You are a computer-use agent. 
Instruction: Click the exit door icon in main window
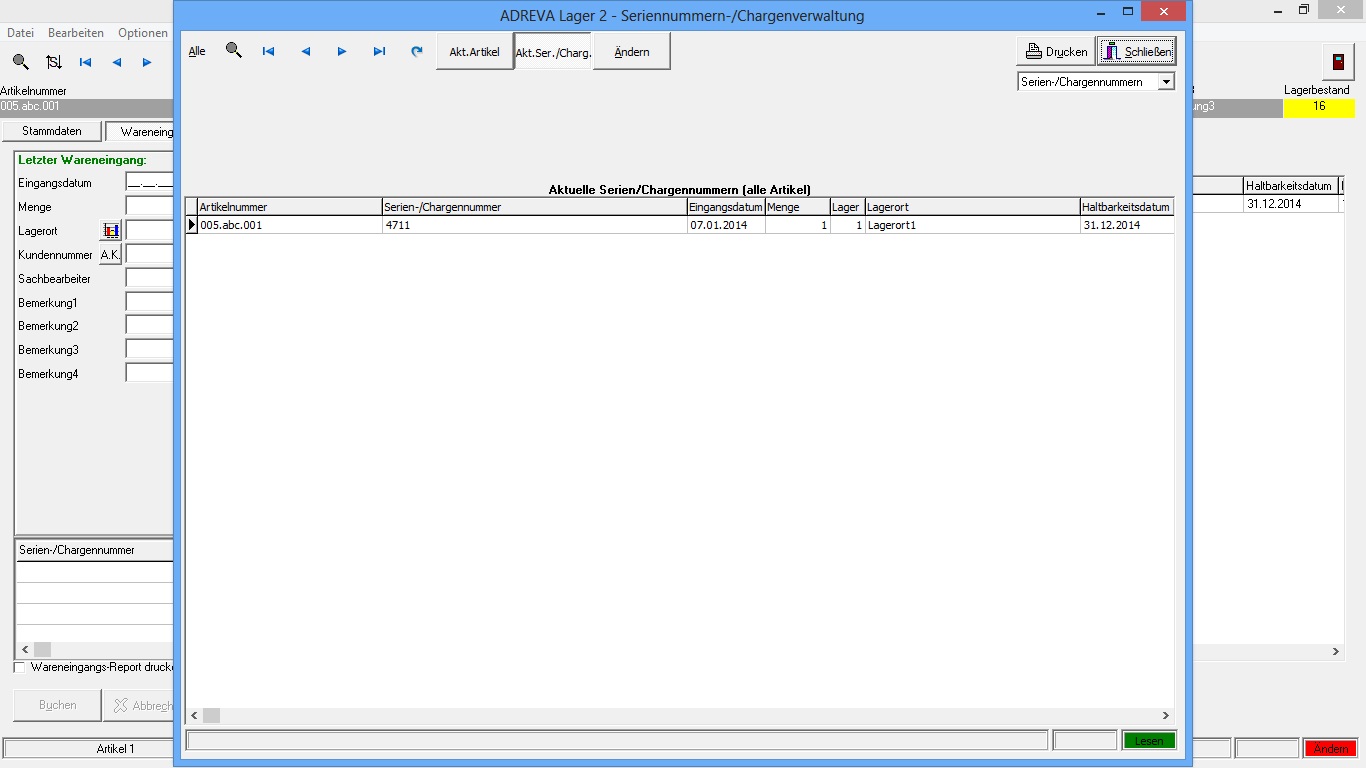click(1338, 62)
